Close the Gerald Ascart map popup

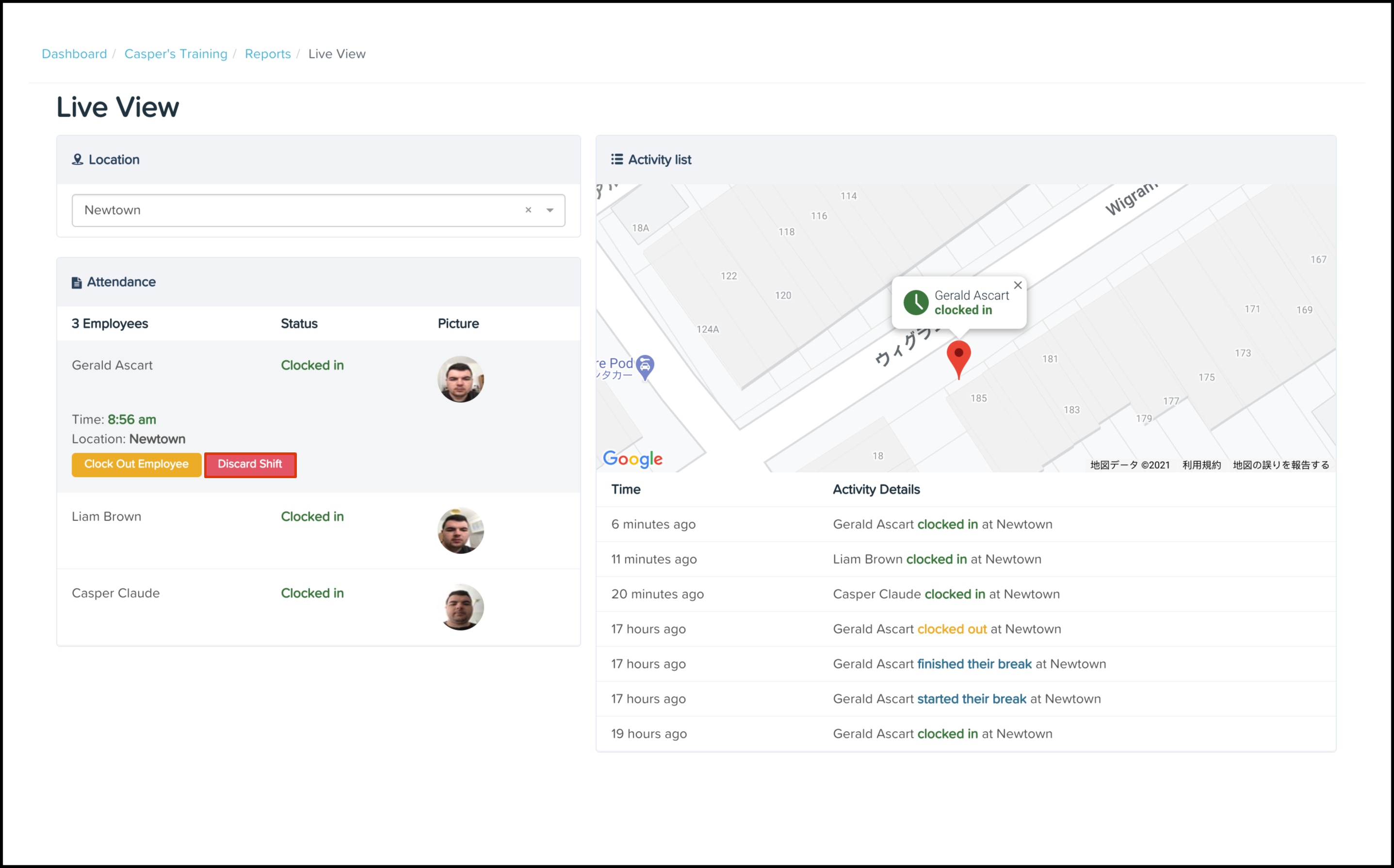pyautogui.click(x=1017, y=285)
